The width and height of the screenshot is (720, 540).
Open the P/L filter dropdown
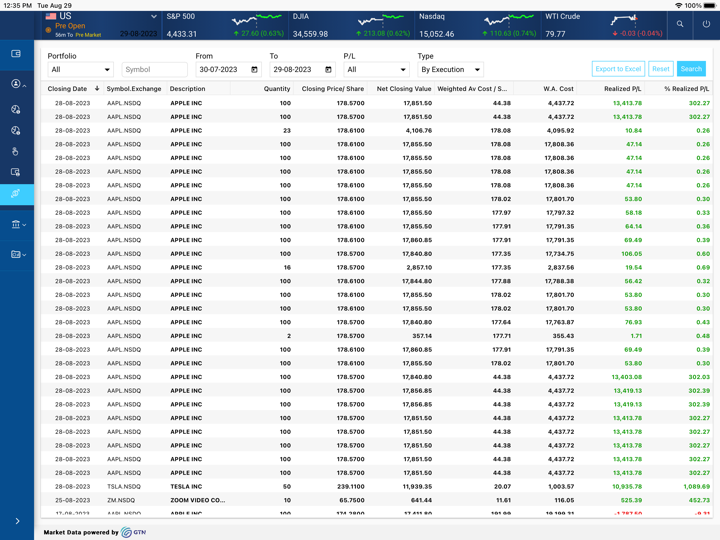[376, 70]
